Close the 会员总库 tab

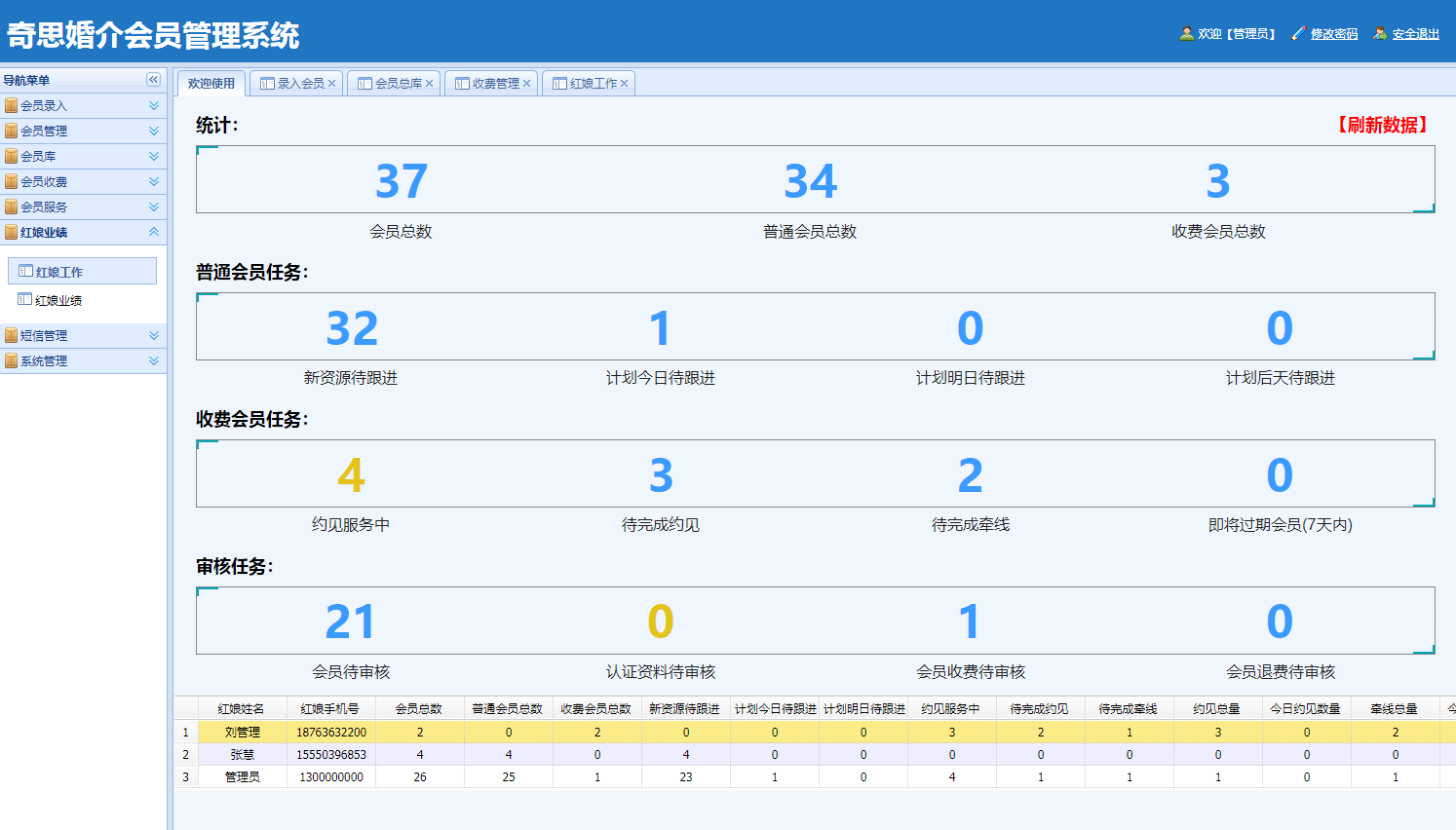(x=430, y=84)
